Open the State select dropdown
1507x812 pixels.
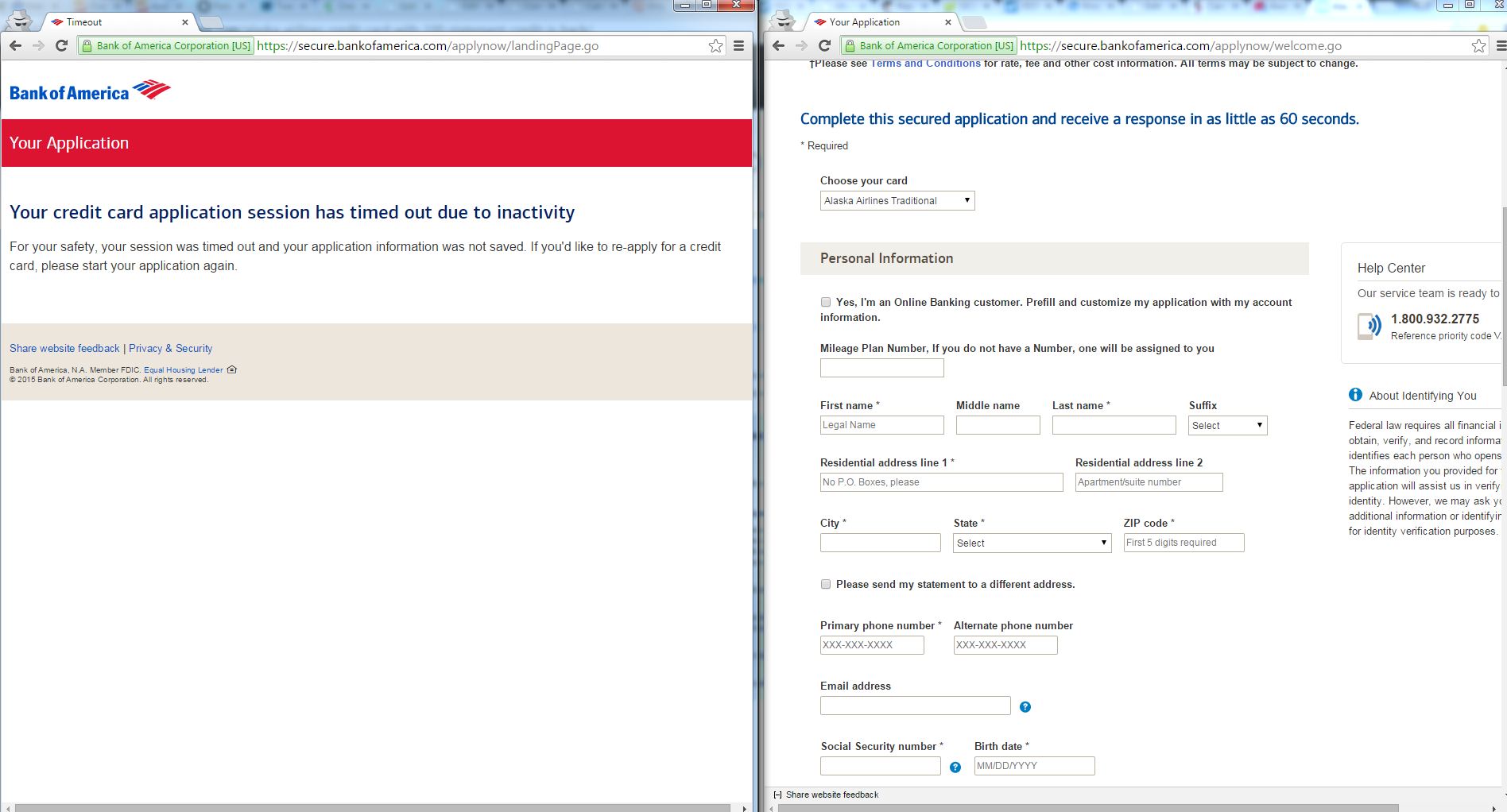[1031, 543]
